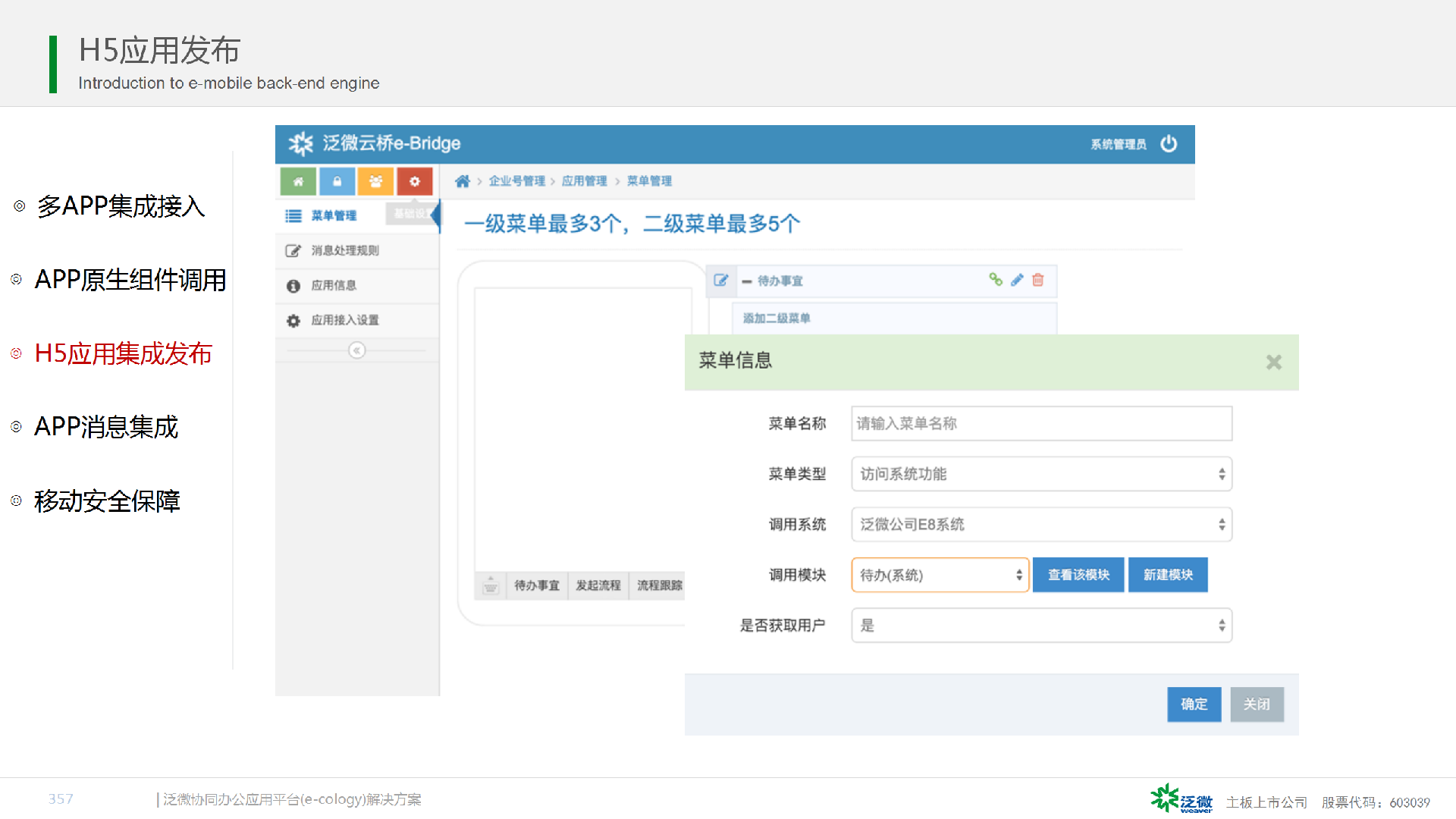
Task: Click 多APP集成接入 in slide outline
Action: (121, 206)
